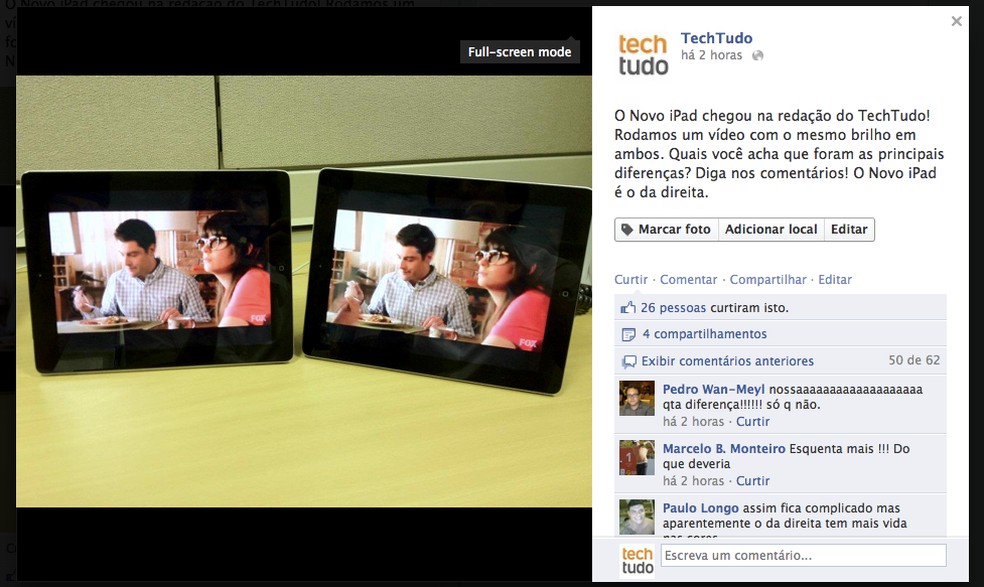984x587 pixels.
Task: Enter Full-screen mode
Action: 519,51
